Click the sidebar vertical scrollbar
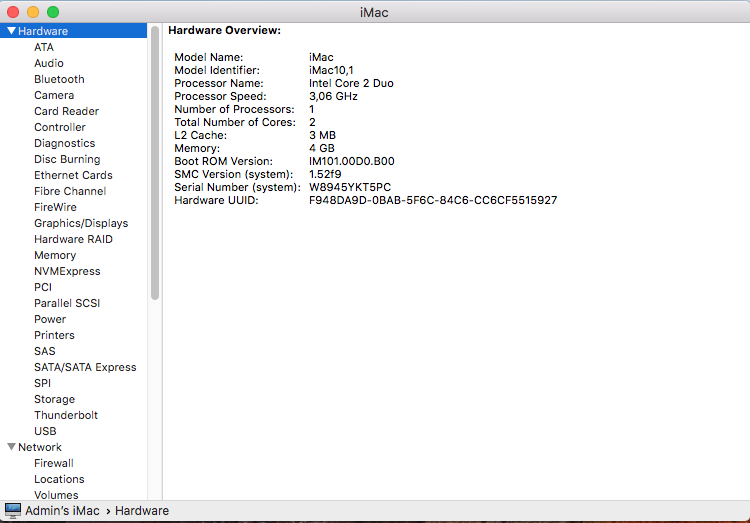 [x=155, y=160]
